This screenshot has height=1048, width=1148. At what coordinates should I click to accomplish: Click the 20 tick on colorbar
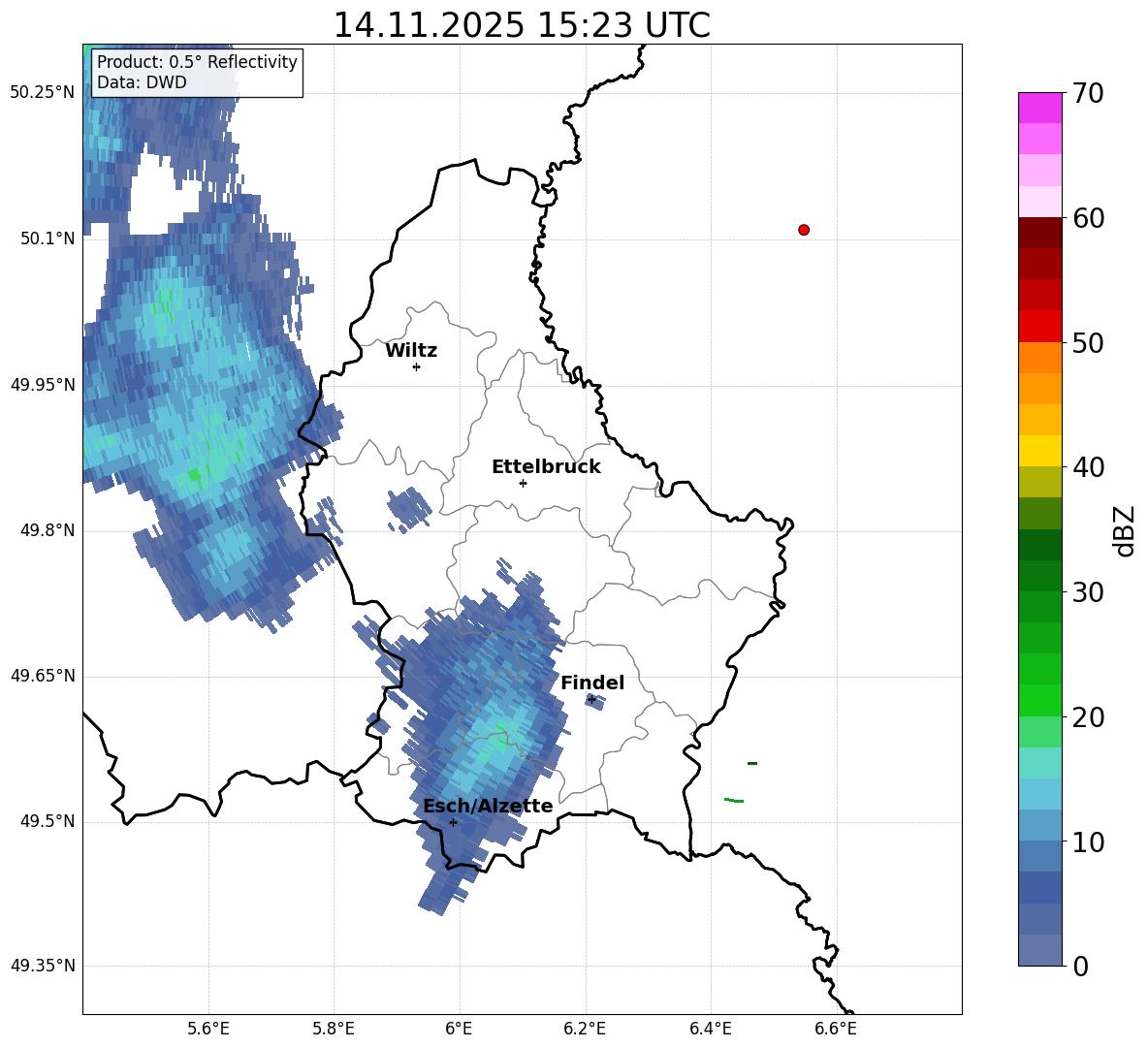pos(1088,717)
